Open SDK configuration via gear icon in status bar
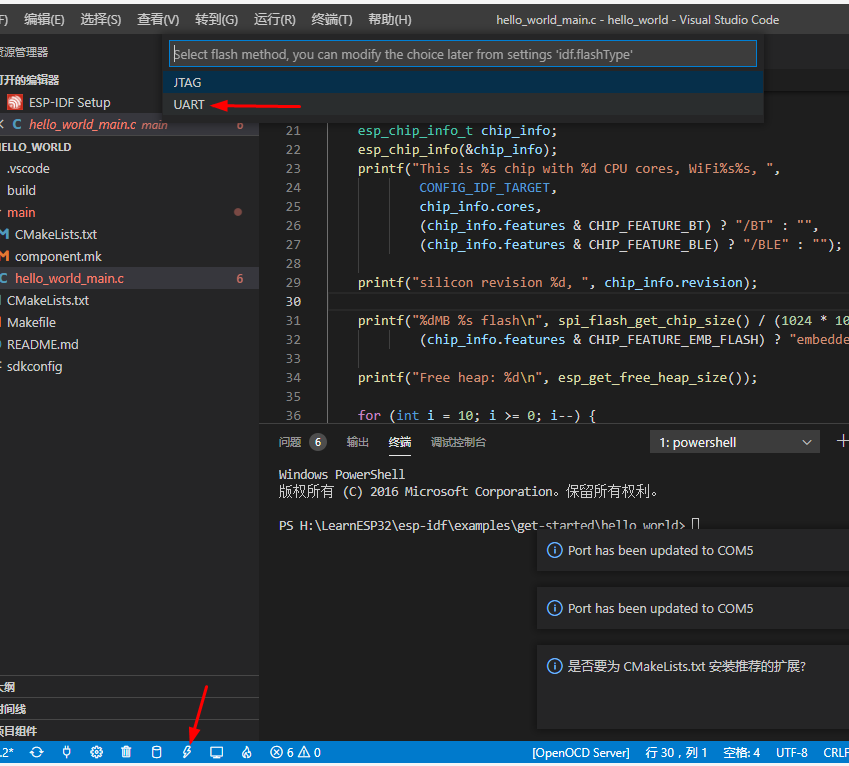Viewport: 849px width, 766px height. (96, 752)
